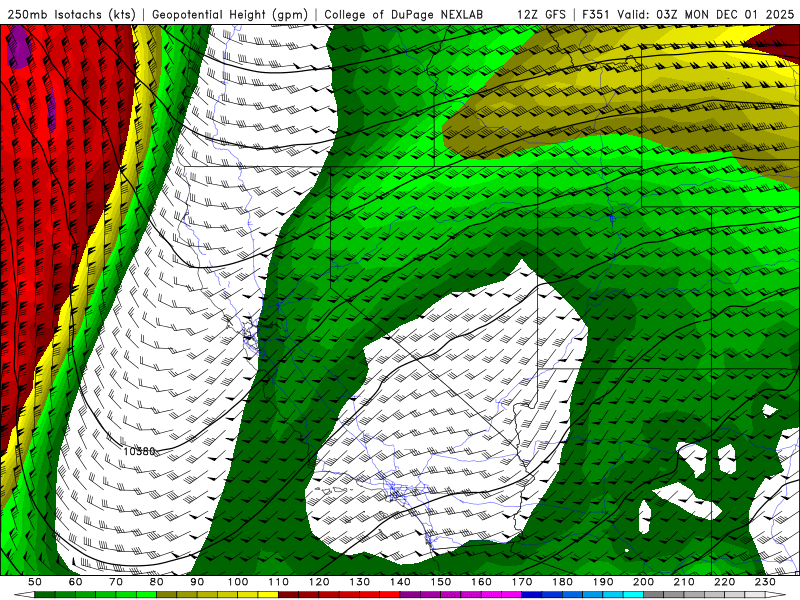The image size is (800, 600).
Task: Click the "220" color scale label
Action: [725, 582]
